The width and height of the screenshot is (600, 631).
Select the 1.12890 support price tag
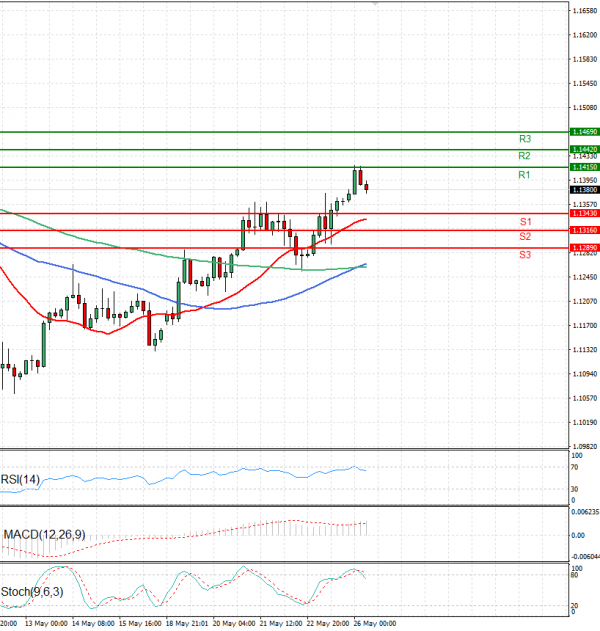[x=585, y=248]
